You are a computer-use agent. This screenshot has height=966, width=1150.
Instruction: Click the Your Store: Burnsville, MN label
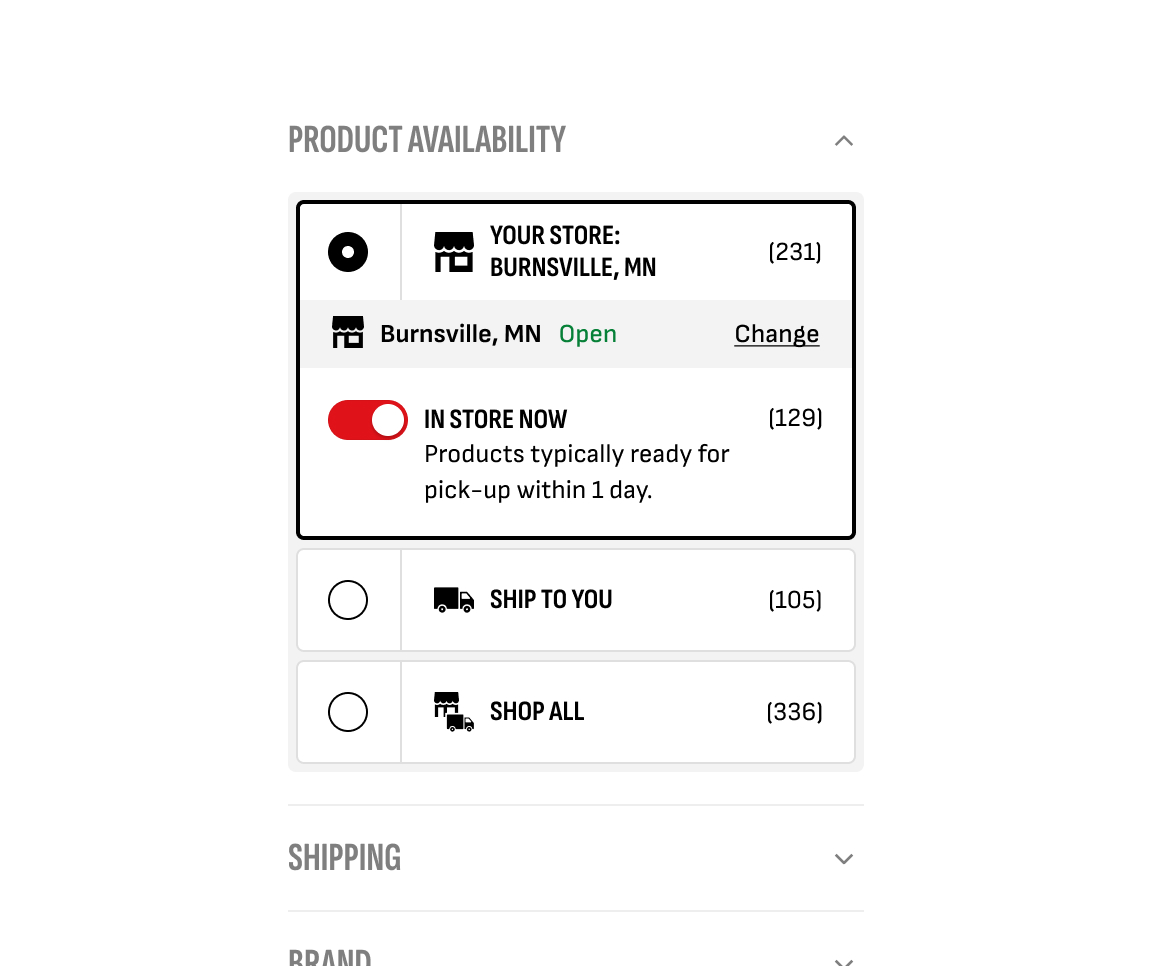coord(573,252)
